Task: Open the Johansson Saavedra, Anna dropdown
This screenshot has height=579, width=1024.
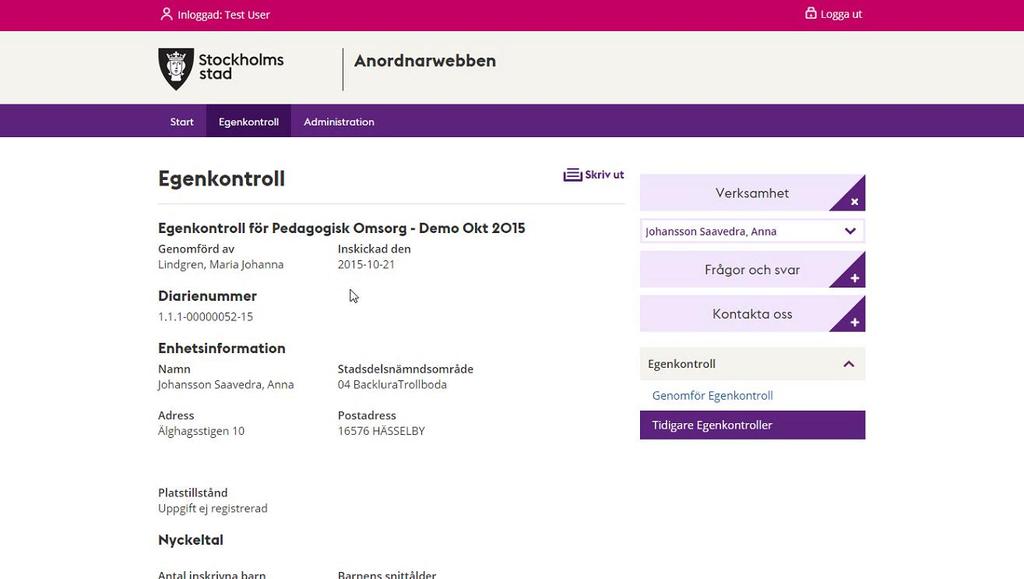Action: [x=752, y=231]
